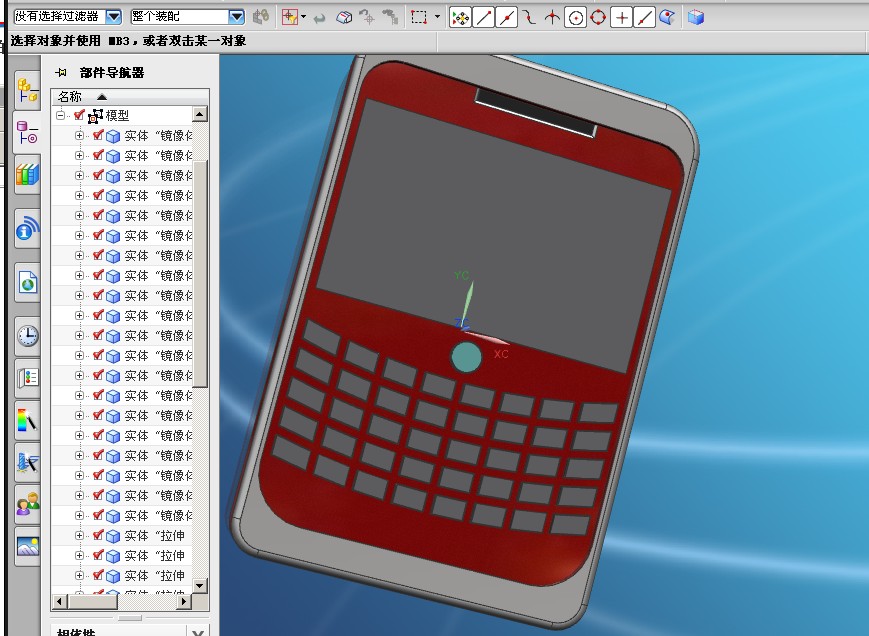Uncheck the red checkbox beside 模型
This screenshot has height=636, width=869.
click(x=79, y=115)
